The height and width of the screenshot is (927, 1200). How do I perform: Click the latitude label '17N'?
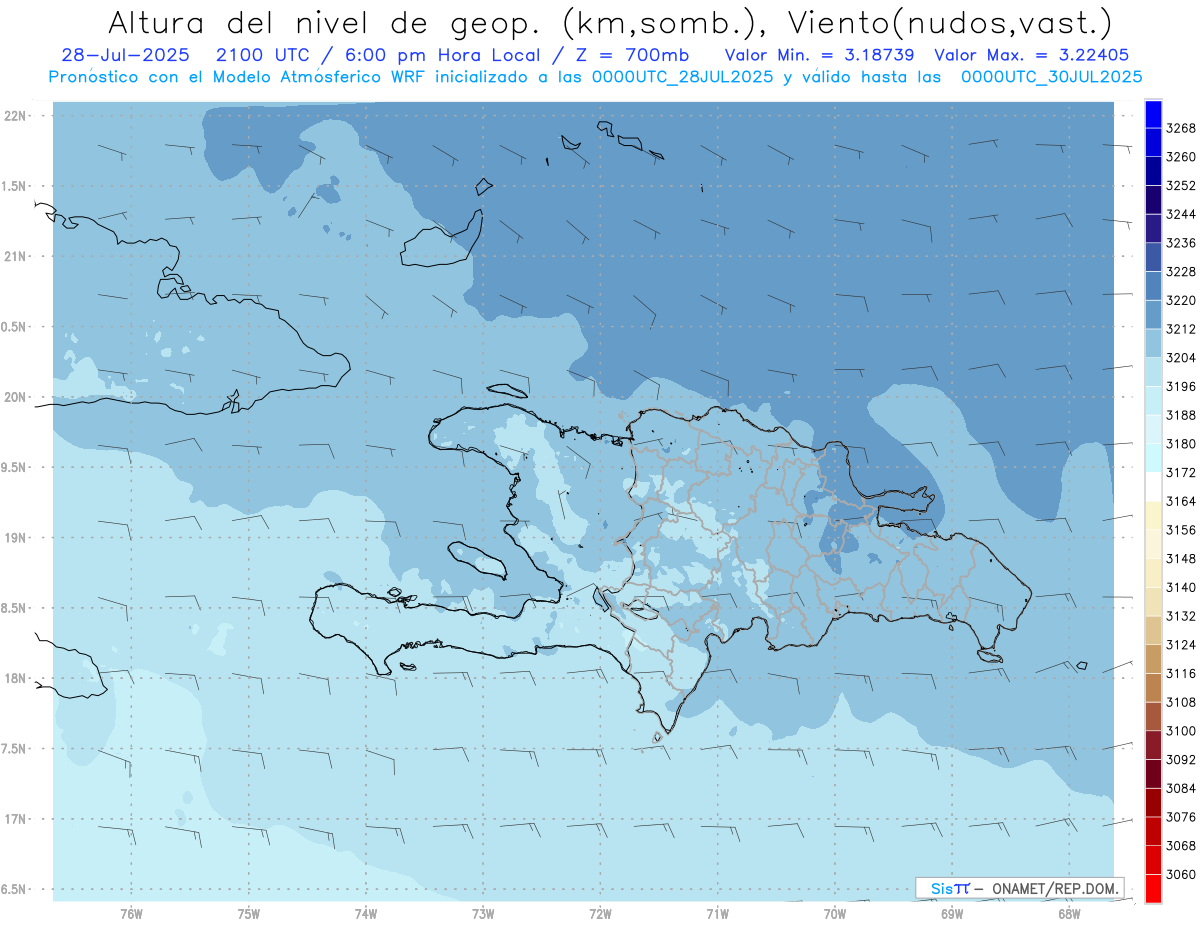click(14, 819)
